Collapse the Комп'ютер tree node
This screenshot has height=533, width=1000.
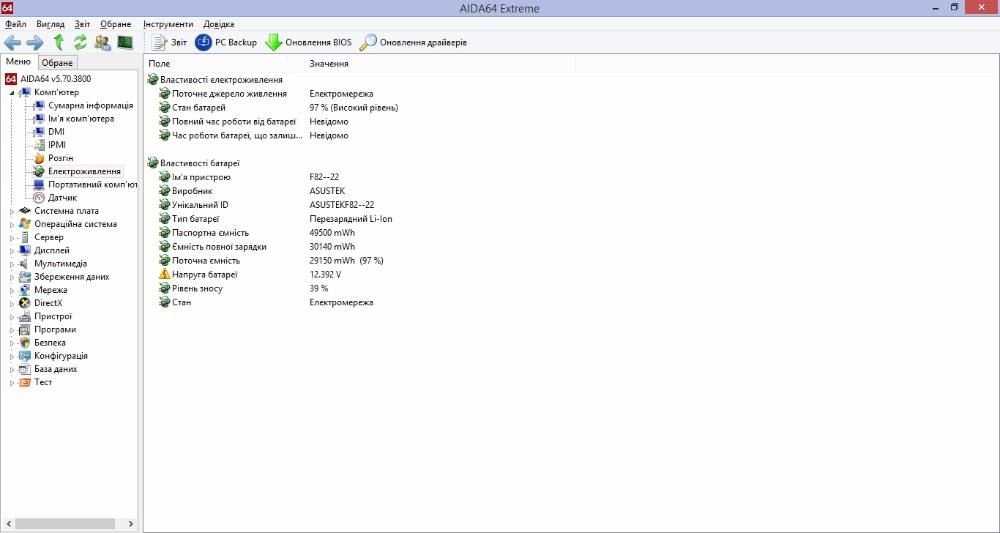tap(12, 92)
